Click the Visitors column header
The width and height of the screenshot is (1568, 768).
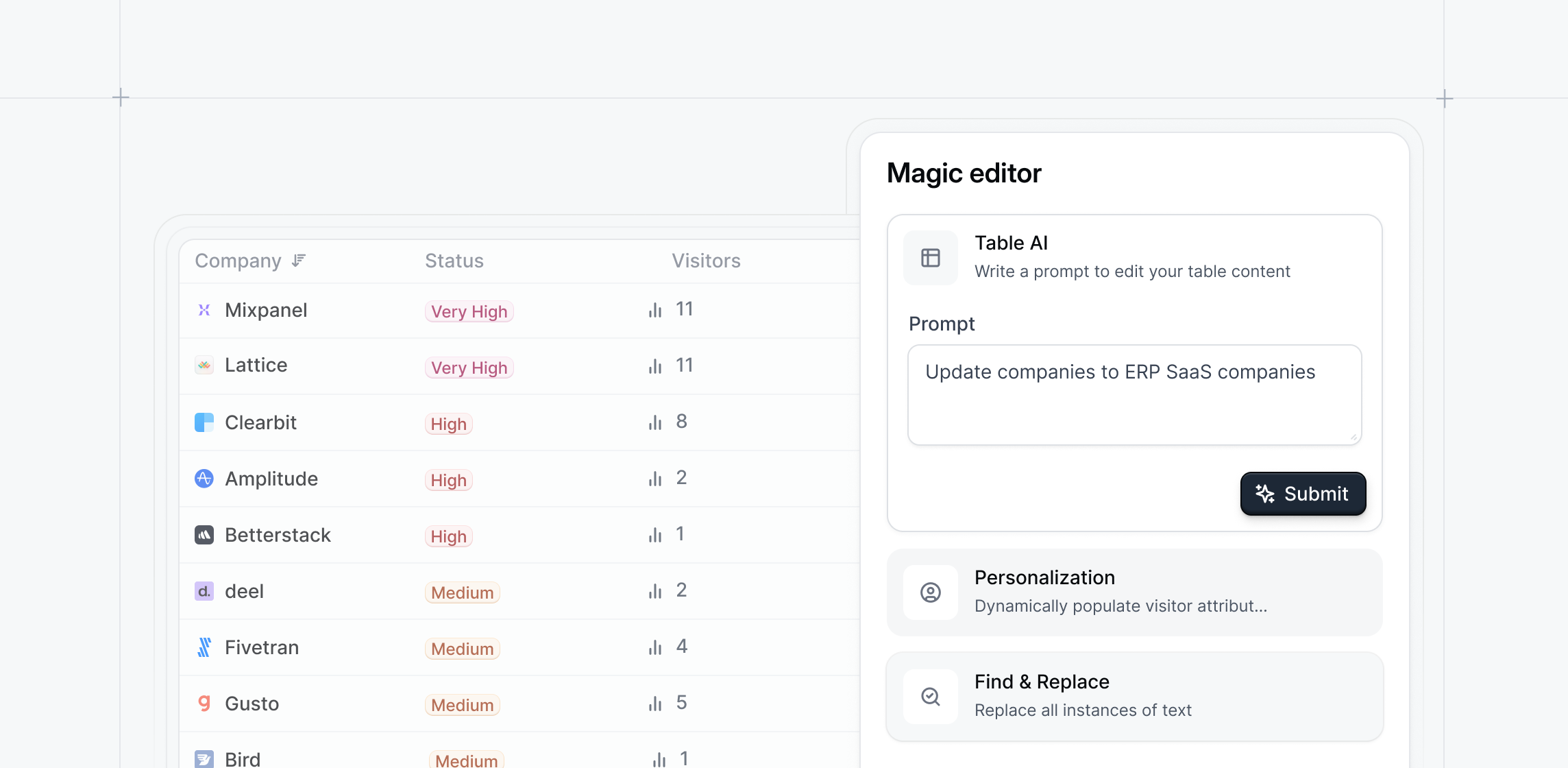706,261
